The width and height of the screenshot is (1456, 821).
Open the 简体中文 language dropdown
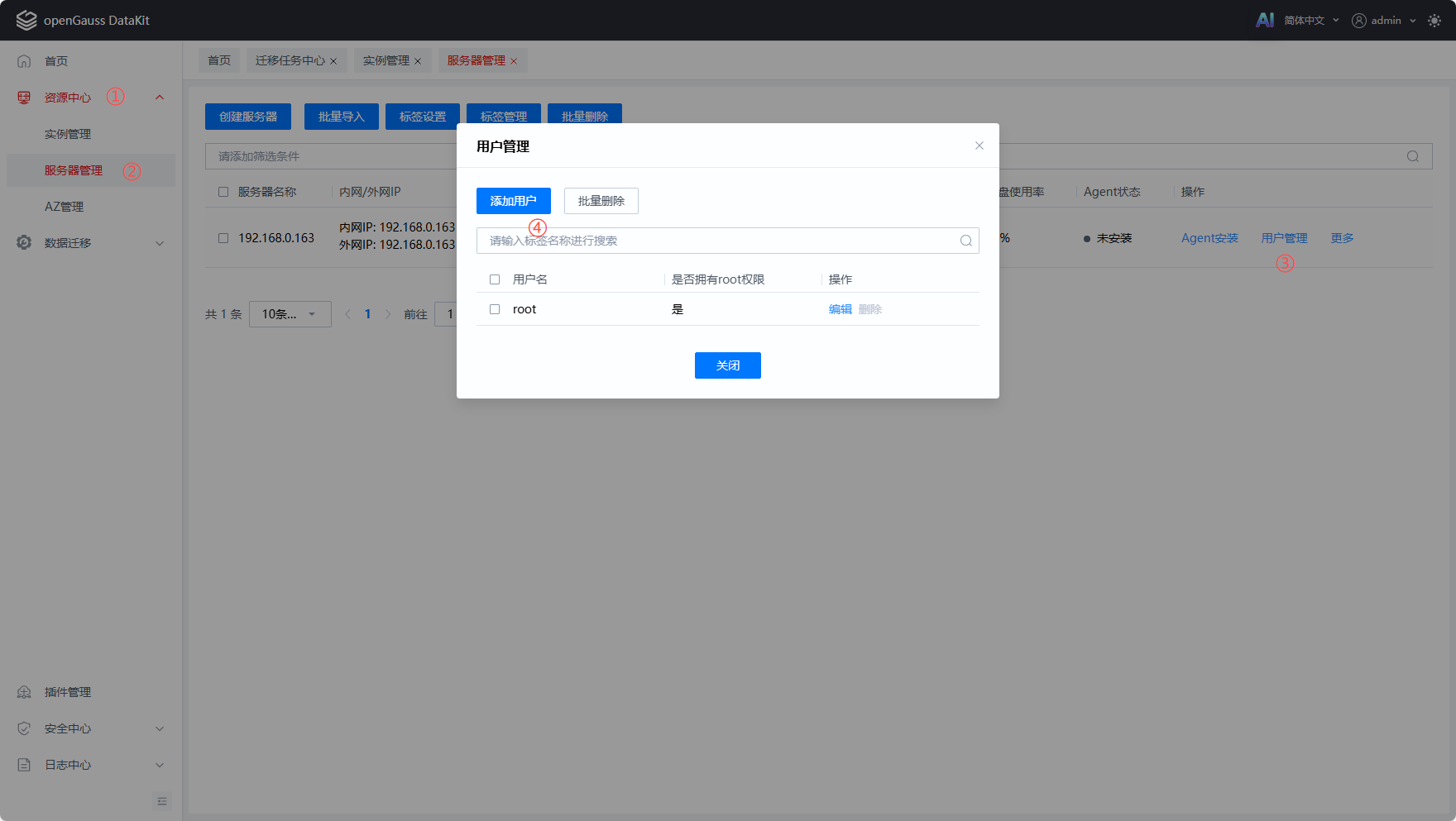tap(1311, 21)
